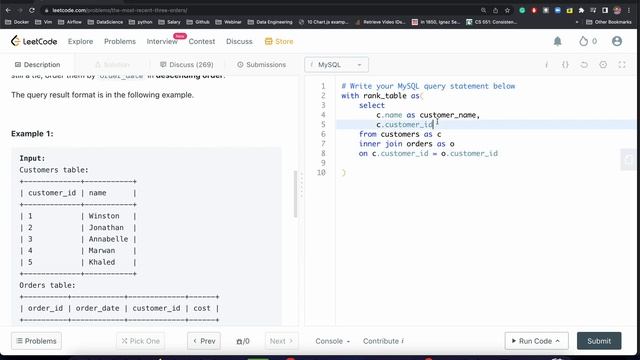Click the browser address bar
The height and width of the screenshot is (360, 640).
click(261, 10)
